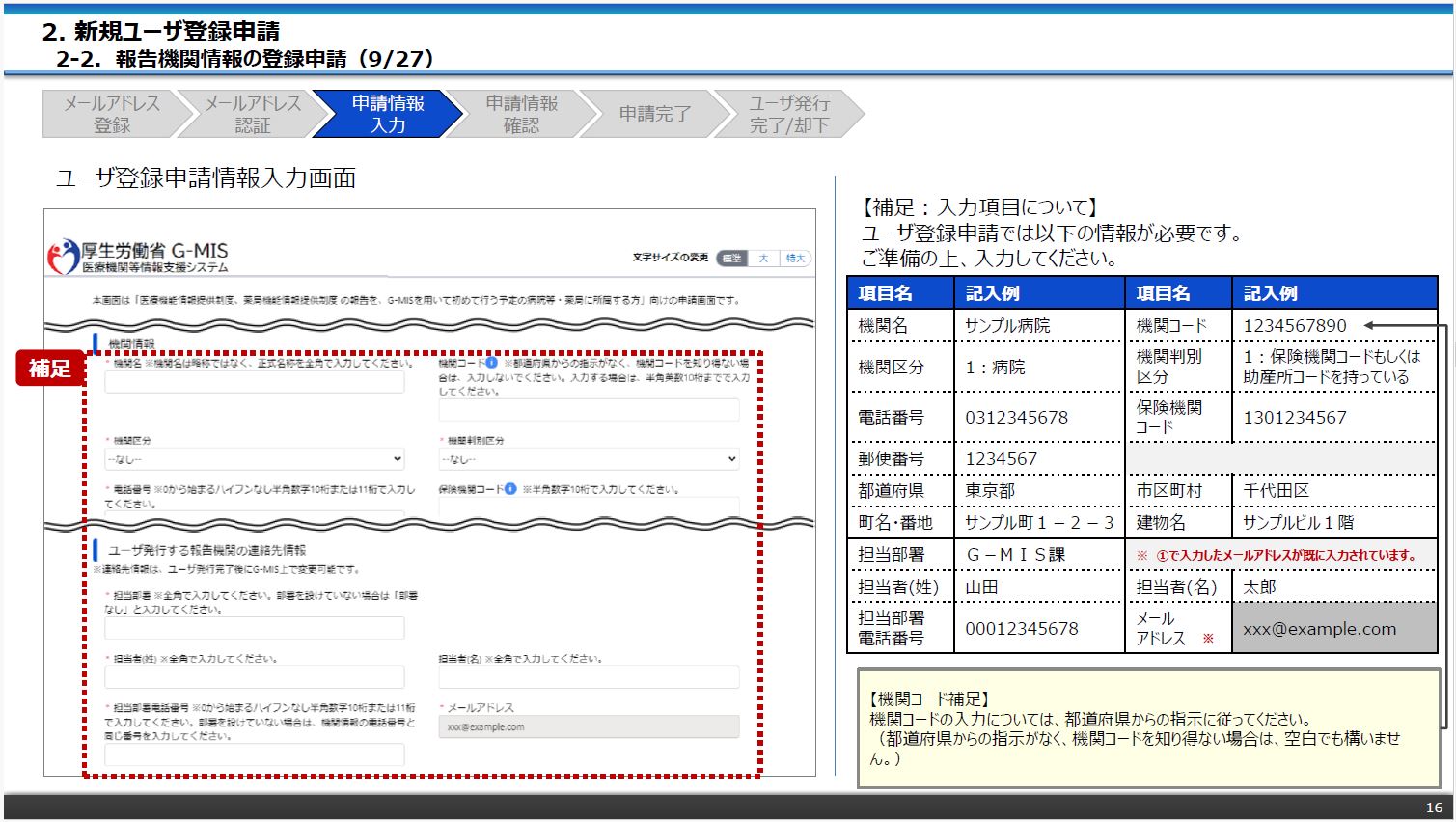1456x822 pixels.
Task: Click table cell 太郎
Action: point(1334,587)
